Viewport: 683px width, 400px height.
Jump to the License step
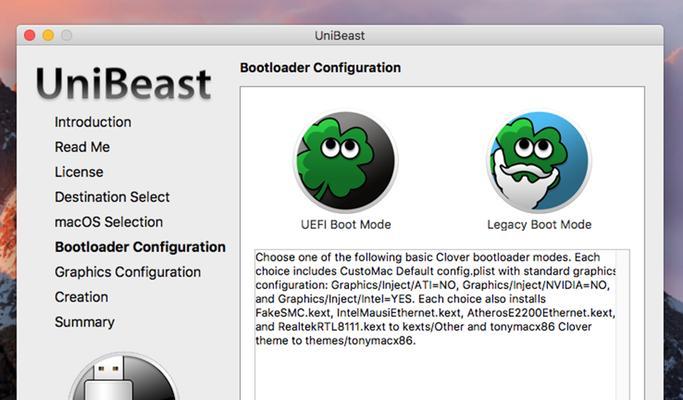[x=79, y=172]
